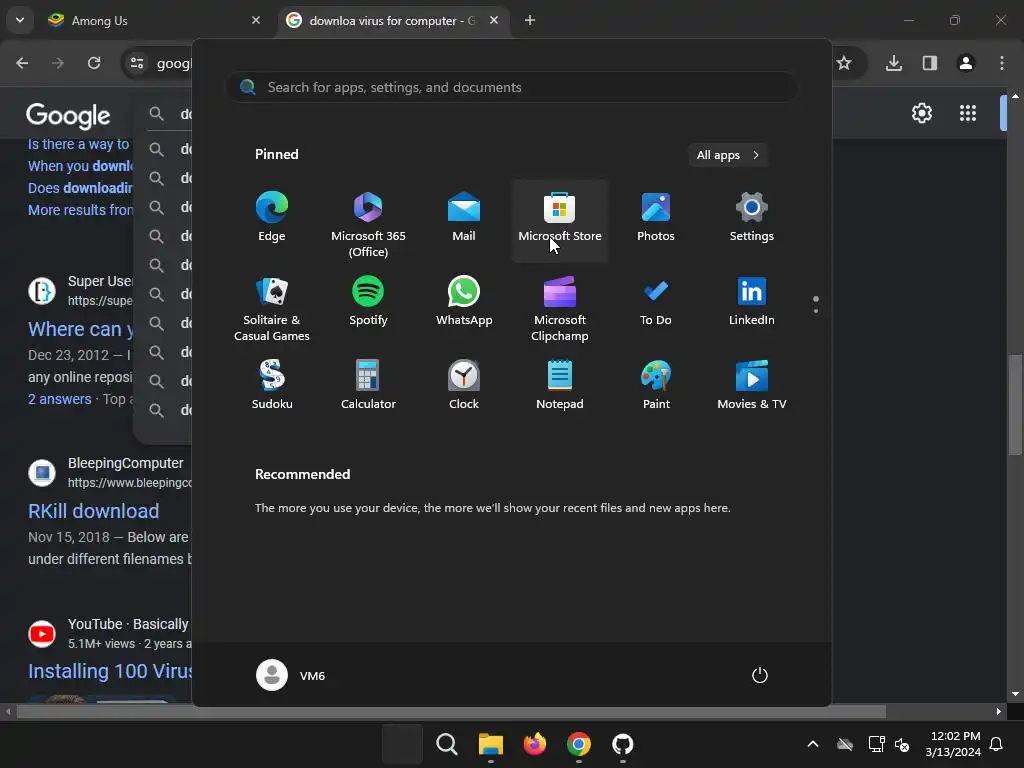The image size is (1024, 768).
Task: Launch Microsoft 365 (Office) app
Action: [368, 223]
